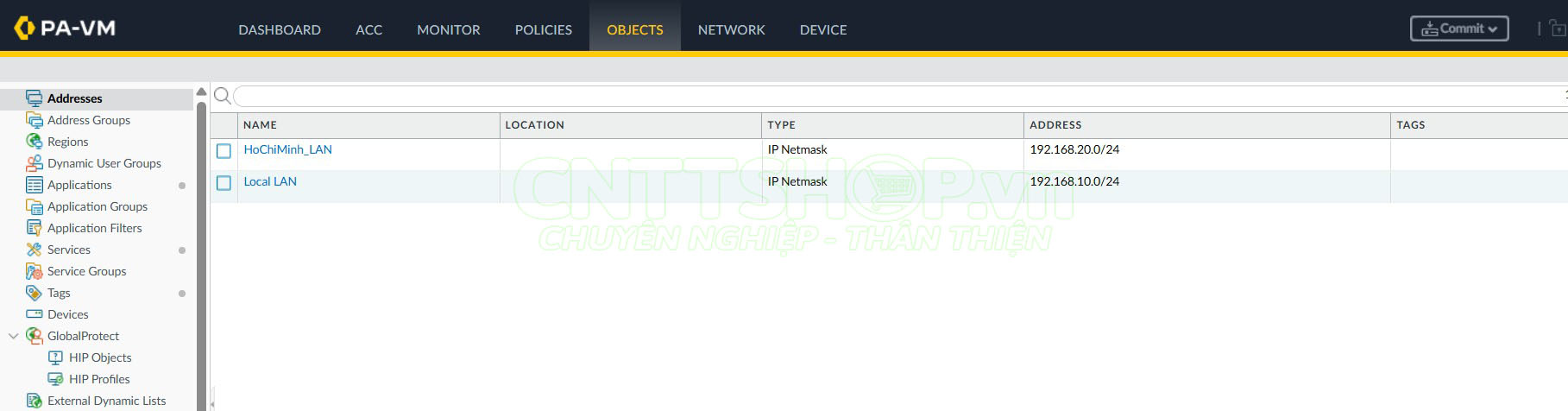This screenshot has width=1568, height=411.
Task: Open the NETWORK tab
Action: click(x=731, y=29)
